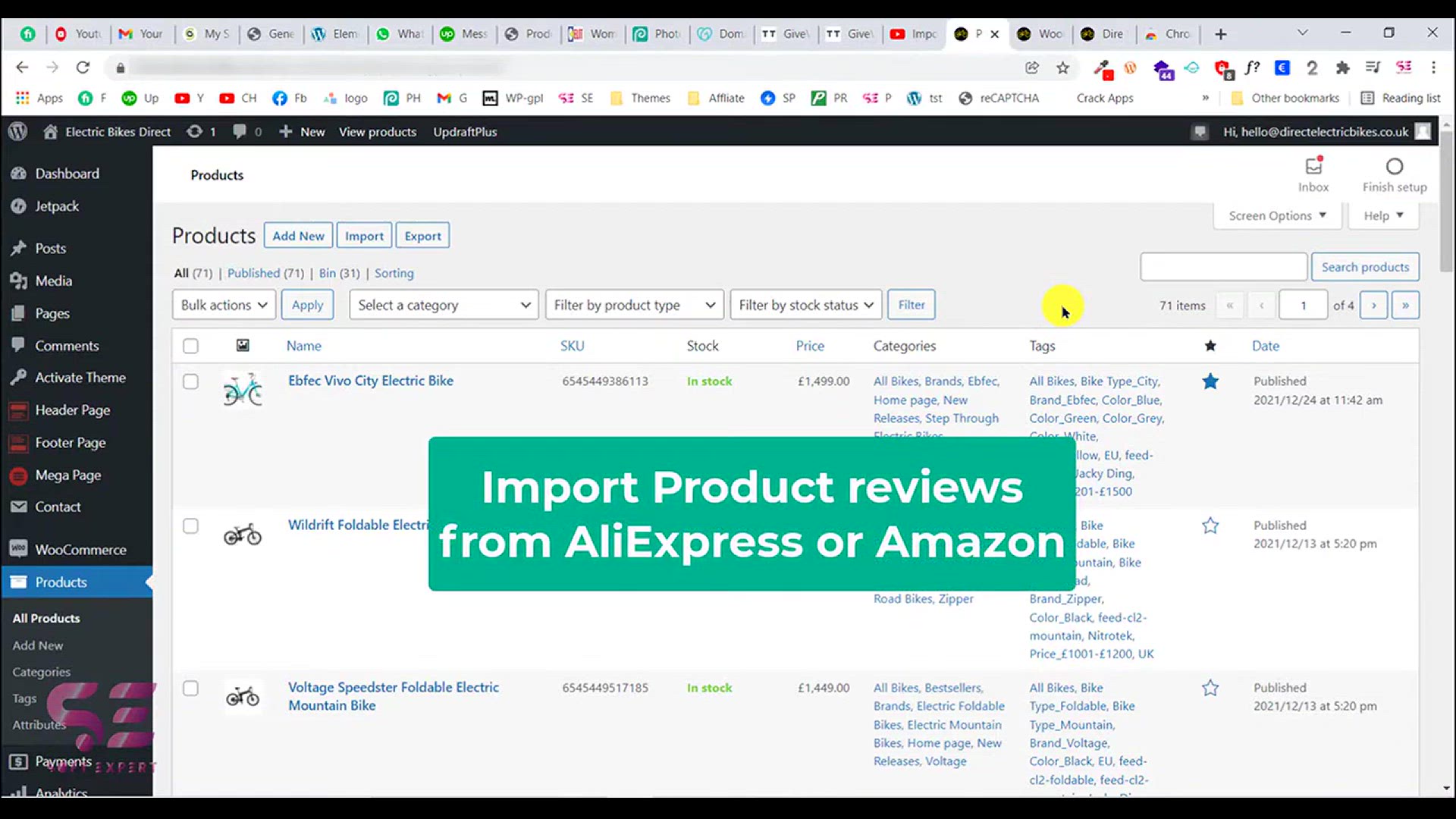Click the Add New product button

tap(298, 236)
